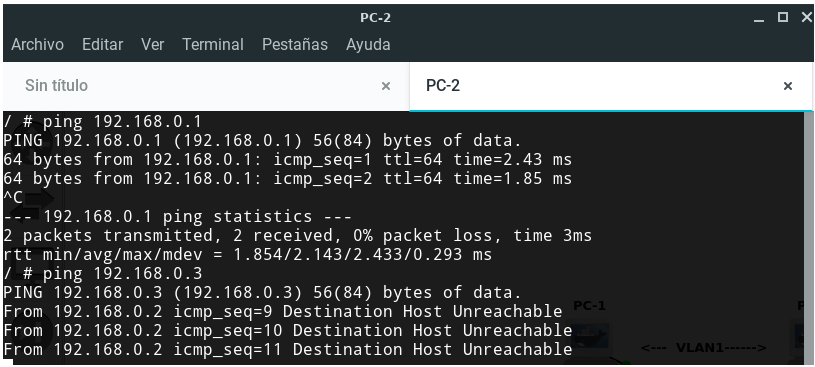Switch to the Sin título tab

point(206,86)
